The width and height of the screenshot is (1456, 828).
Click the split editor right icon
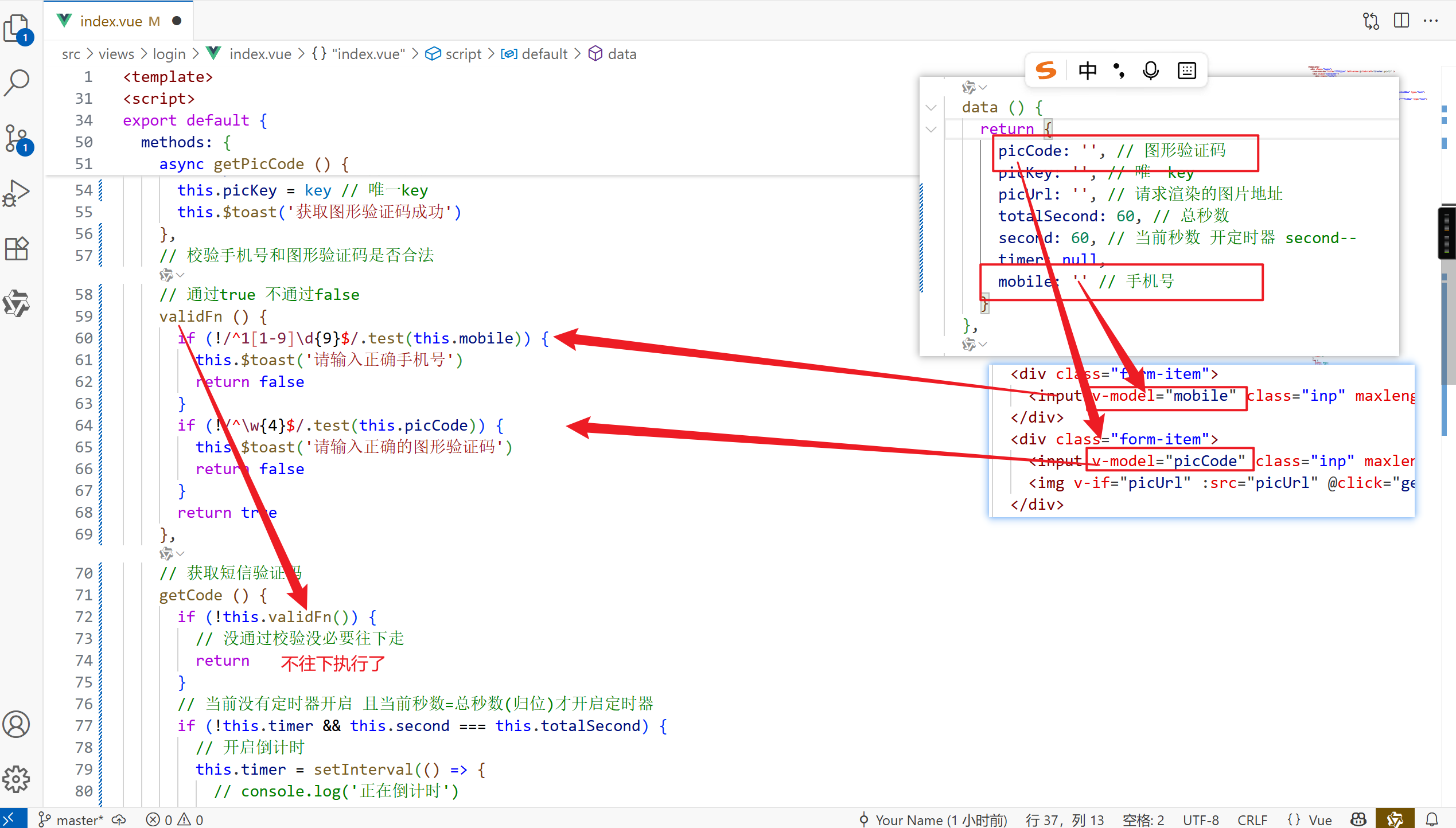1401,21
